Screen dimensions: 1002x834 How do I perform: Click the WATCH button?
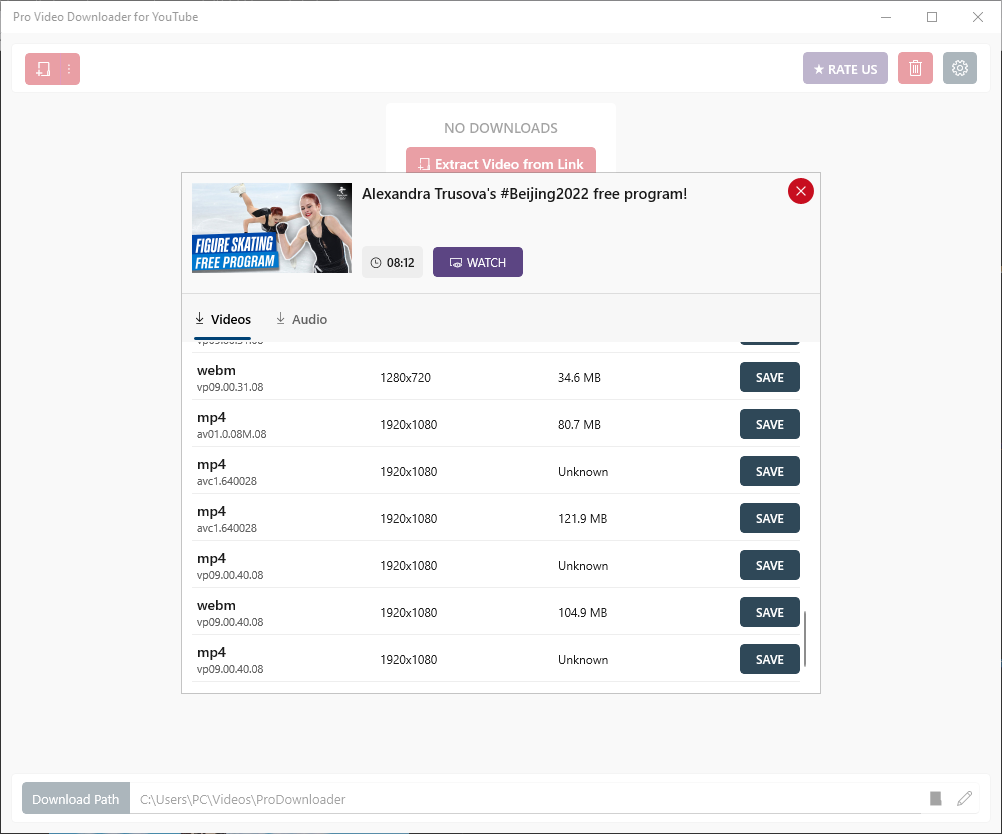[x=477, y=262]
